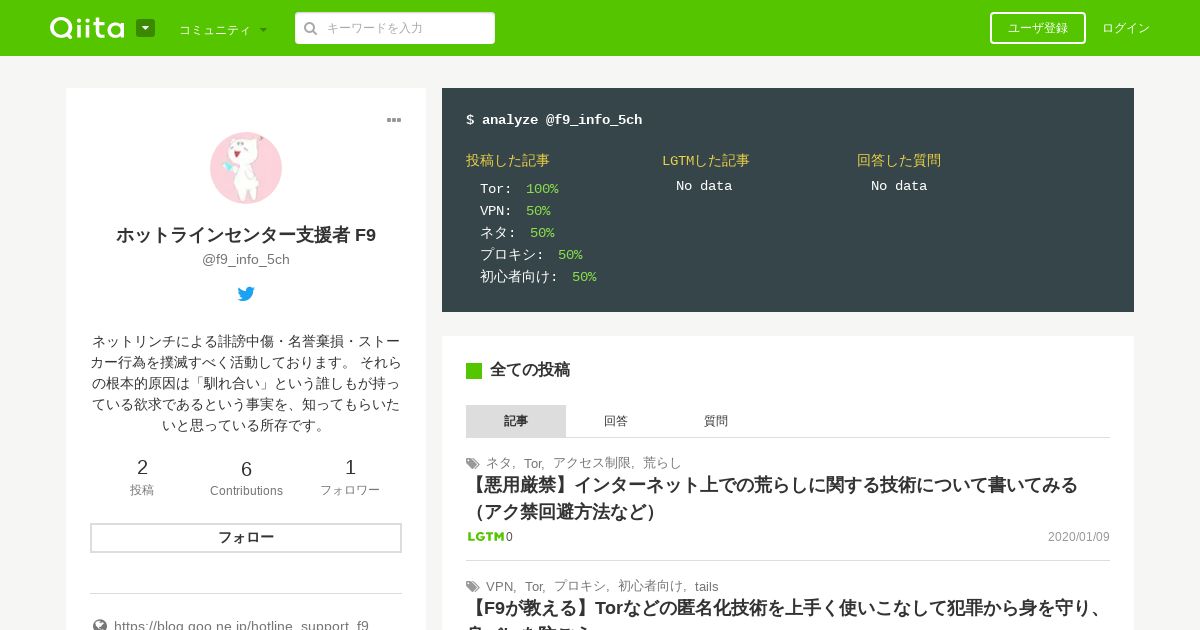Click the 荒らし tag
Image resolution: width=1200 pixels, height=630 pixels.
pos(662,463)
